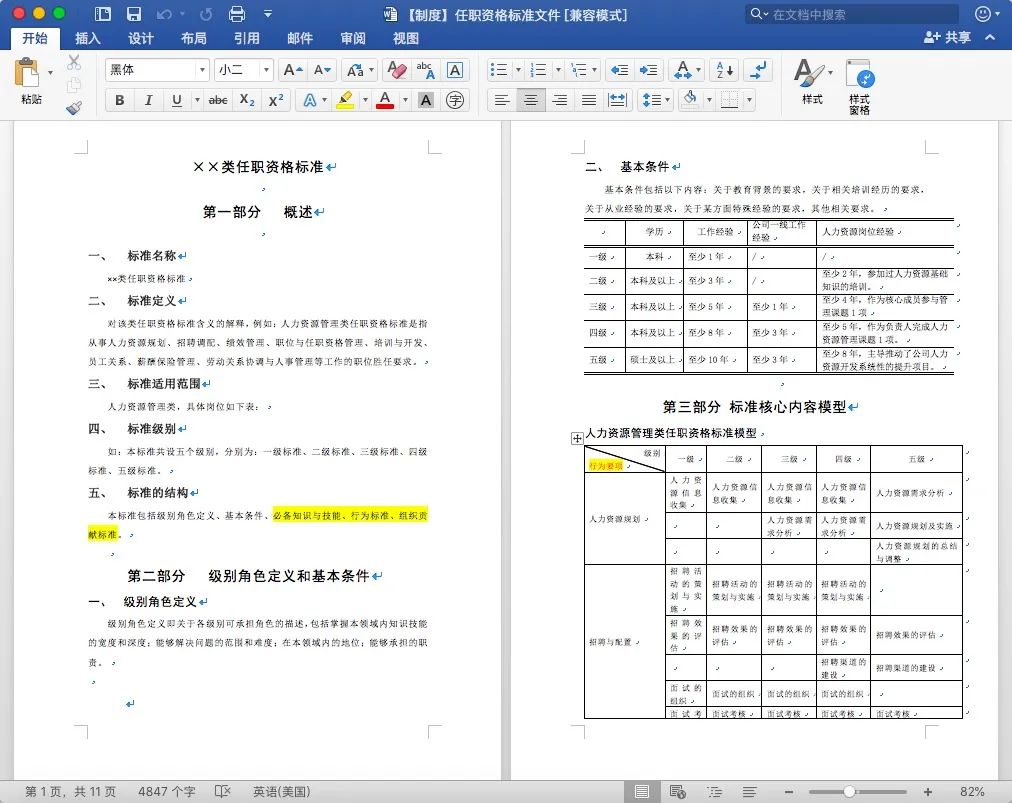Click the 共享 share button
Image resolution: width=1012 pixels, height=803 pixels.
(947, 37)
